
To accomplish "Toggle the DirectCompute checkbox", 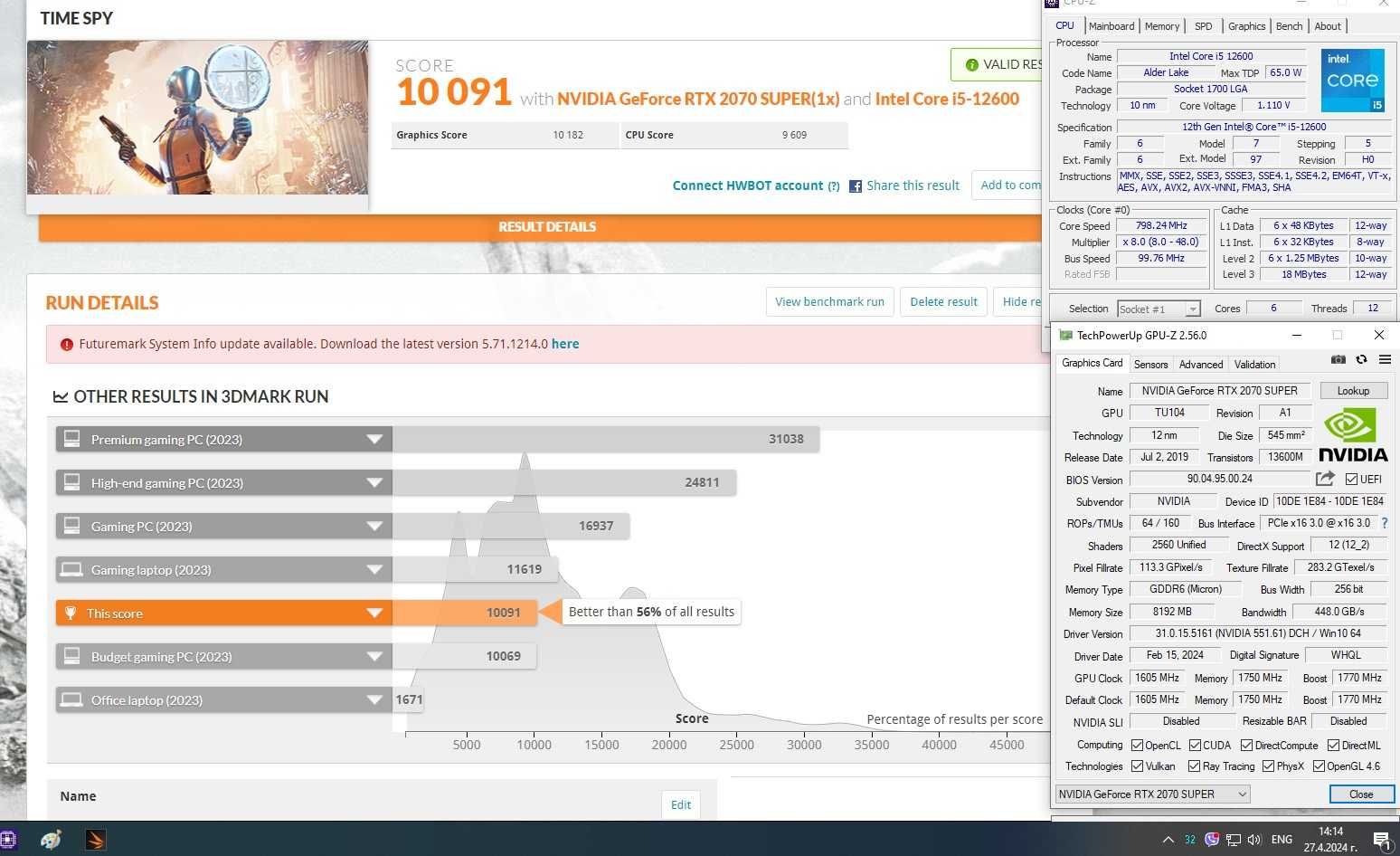I will click(x=1246, y=746).
